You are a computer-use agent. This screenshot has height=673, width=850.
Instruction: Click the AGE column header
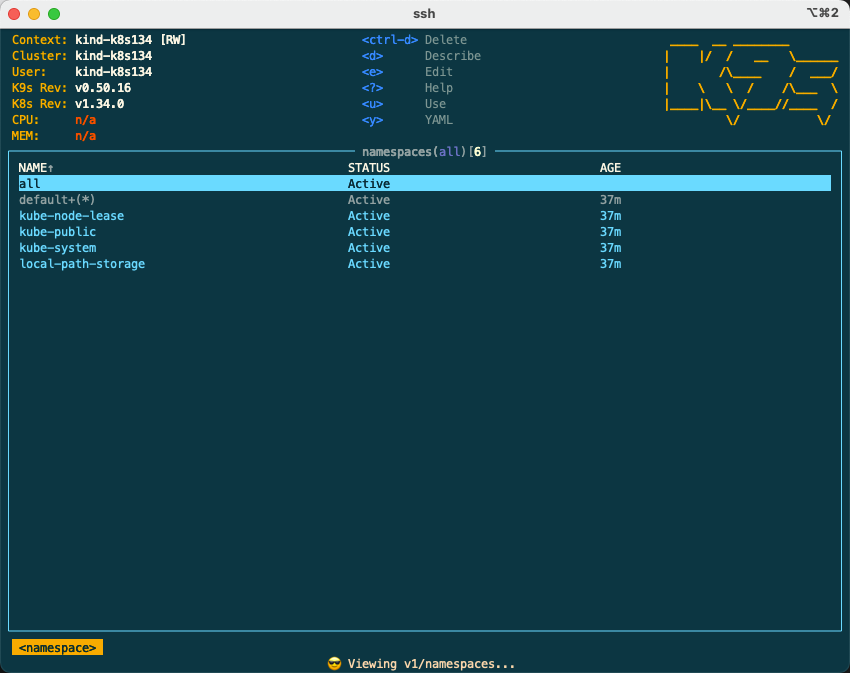coord(610,168)
